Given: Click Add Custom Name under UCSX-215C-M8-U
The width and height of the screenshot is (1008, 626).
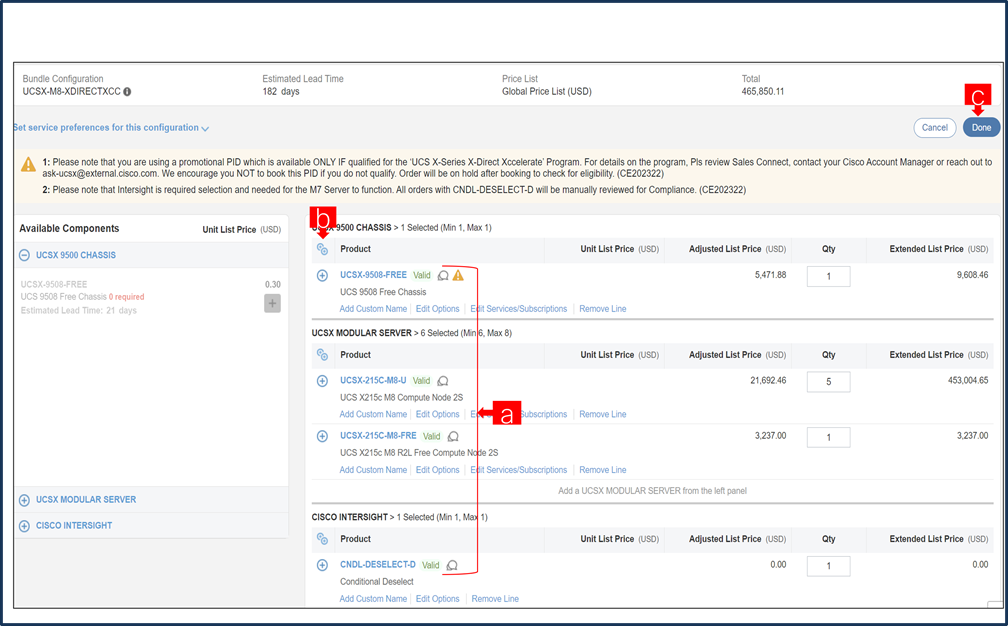Looking at the screenshot, I should click(x=373, y=415).
